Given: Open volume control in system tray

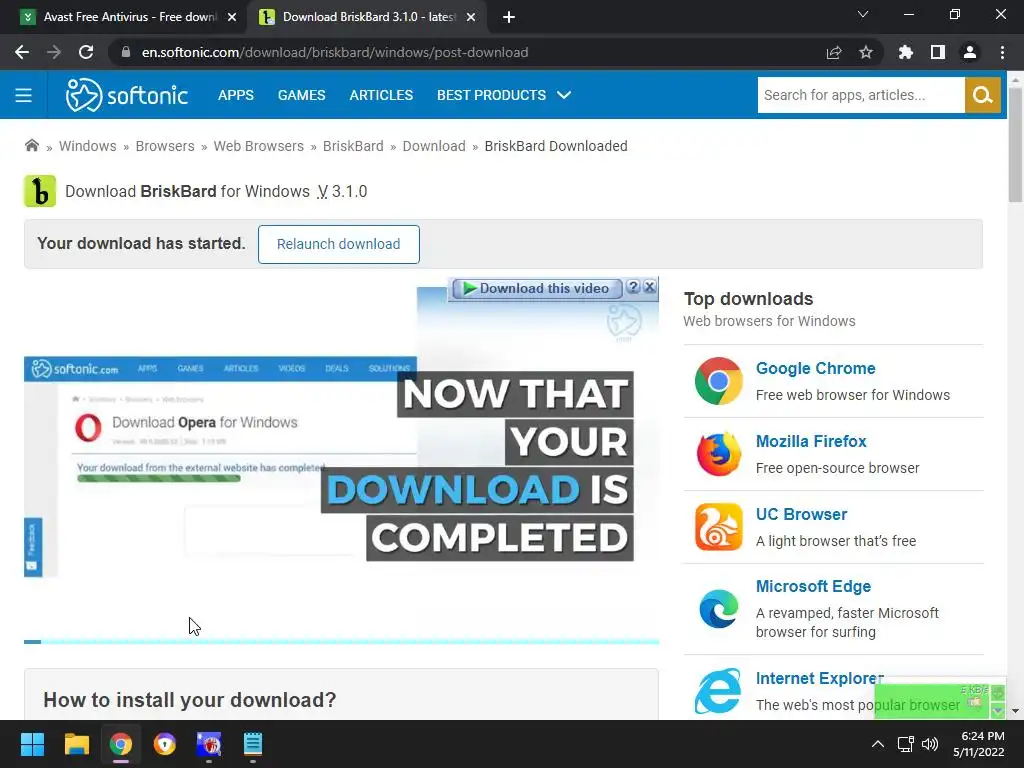Looking at the screenshot, I should [930, 744].
